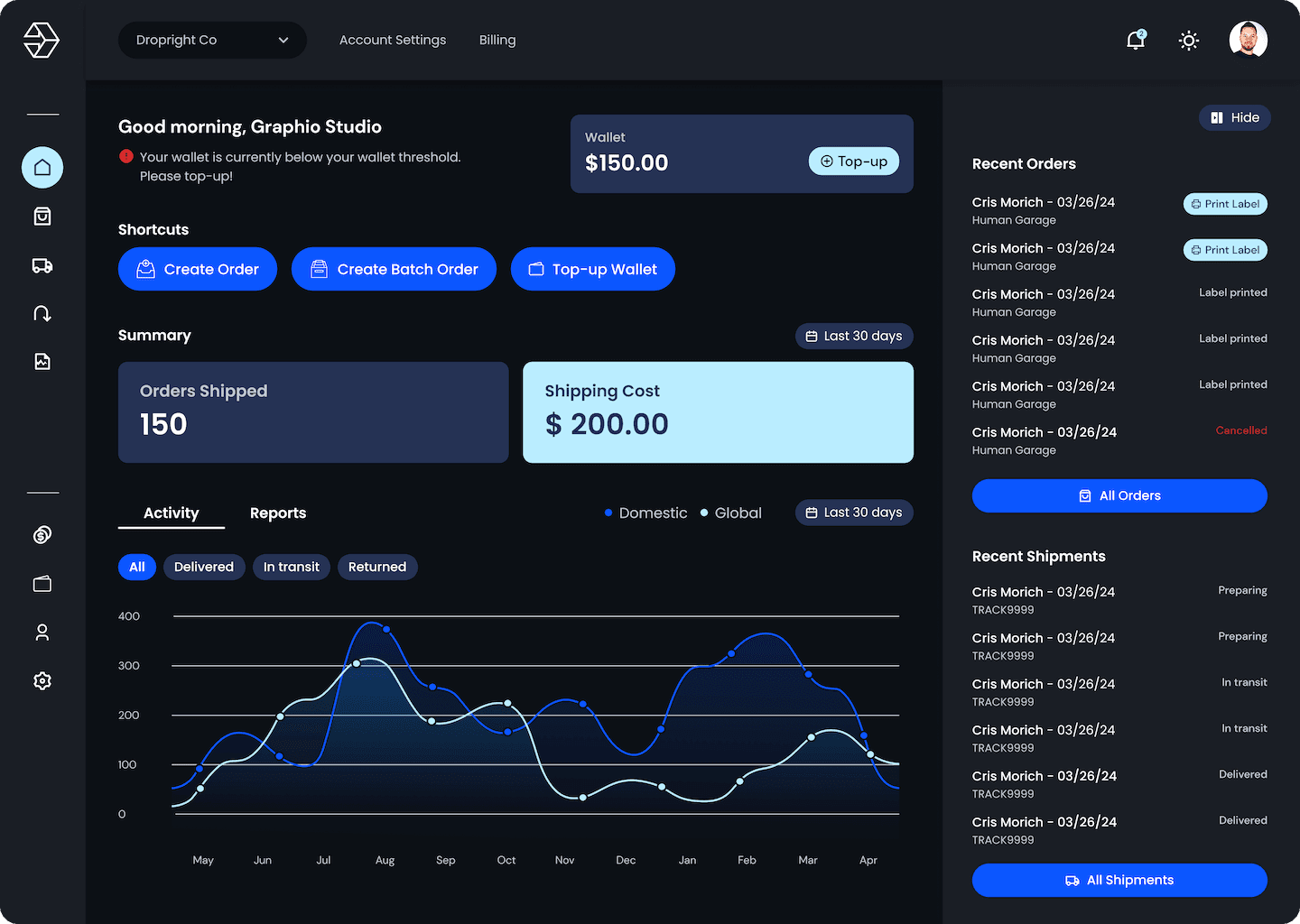Click the Create Batch Order button

[394, 269]
